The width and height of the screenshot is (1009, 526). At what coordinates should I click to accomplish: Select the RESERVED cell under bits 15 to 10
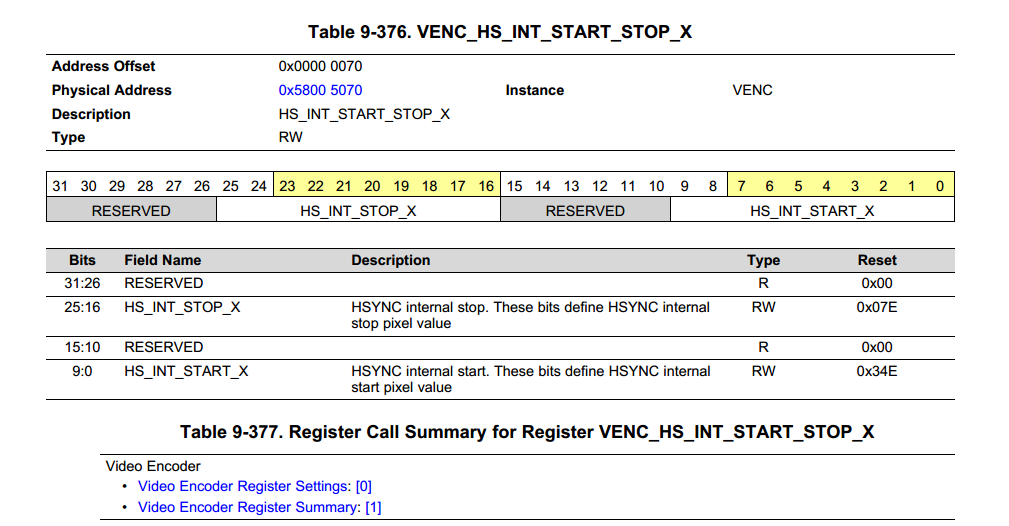(585, 211)
